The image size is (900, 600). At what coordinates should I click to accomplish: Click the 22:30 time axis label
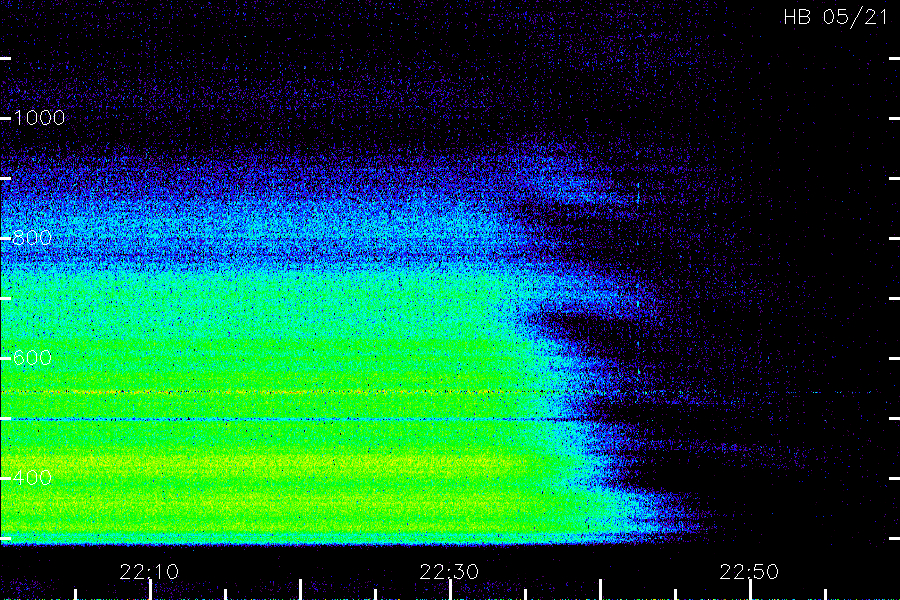tap(449, 571)
